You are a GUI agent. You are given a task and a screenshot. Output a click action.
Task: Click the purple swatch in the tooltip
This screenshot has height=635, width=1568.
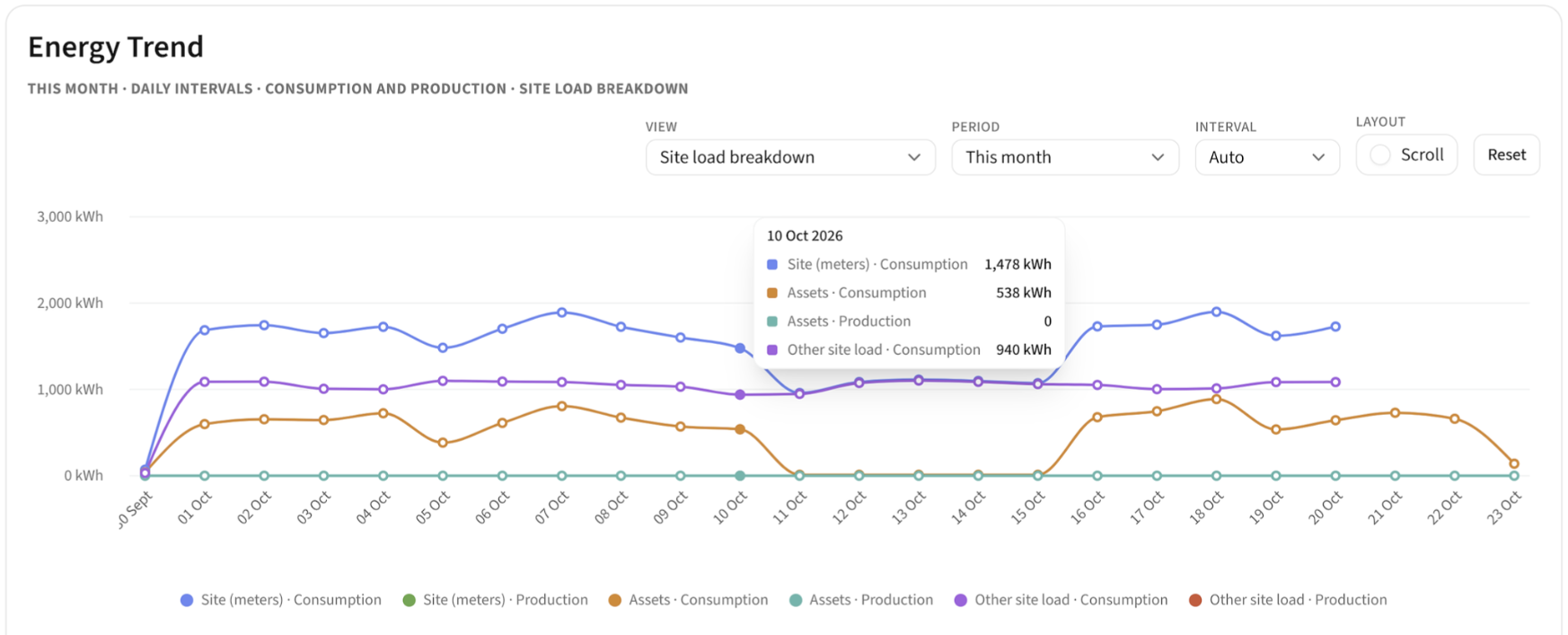772,350
